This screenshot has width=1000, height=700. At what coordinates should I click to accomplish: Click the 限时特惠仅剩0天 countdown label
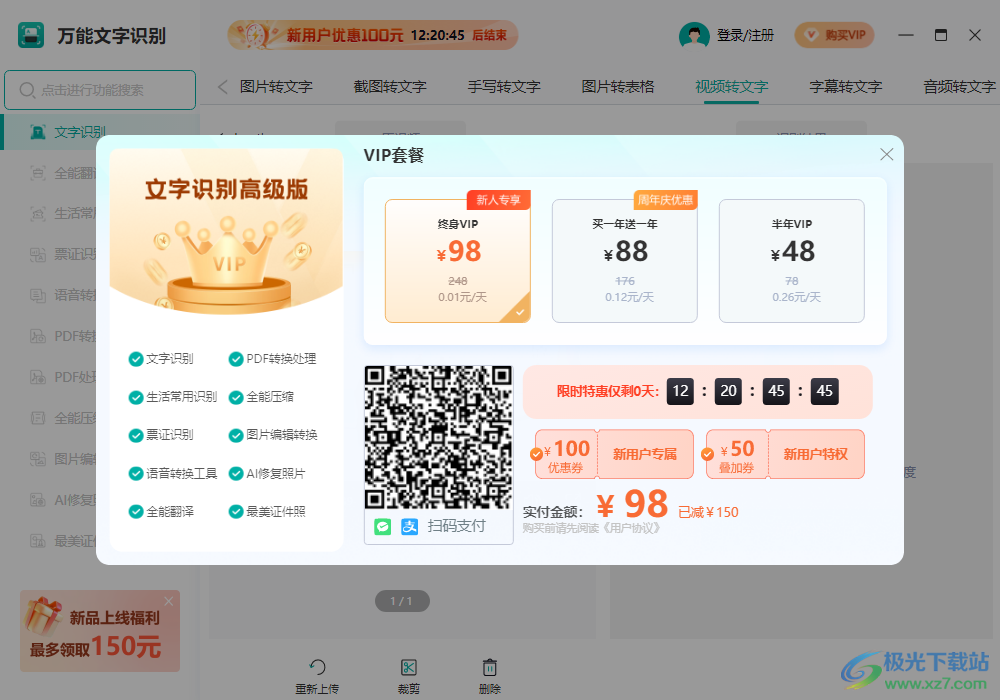(x=608, y=391)
